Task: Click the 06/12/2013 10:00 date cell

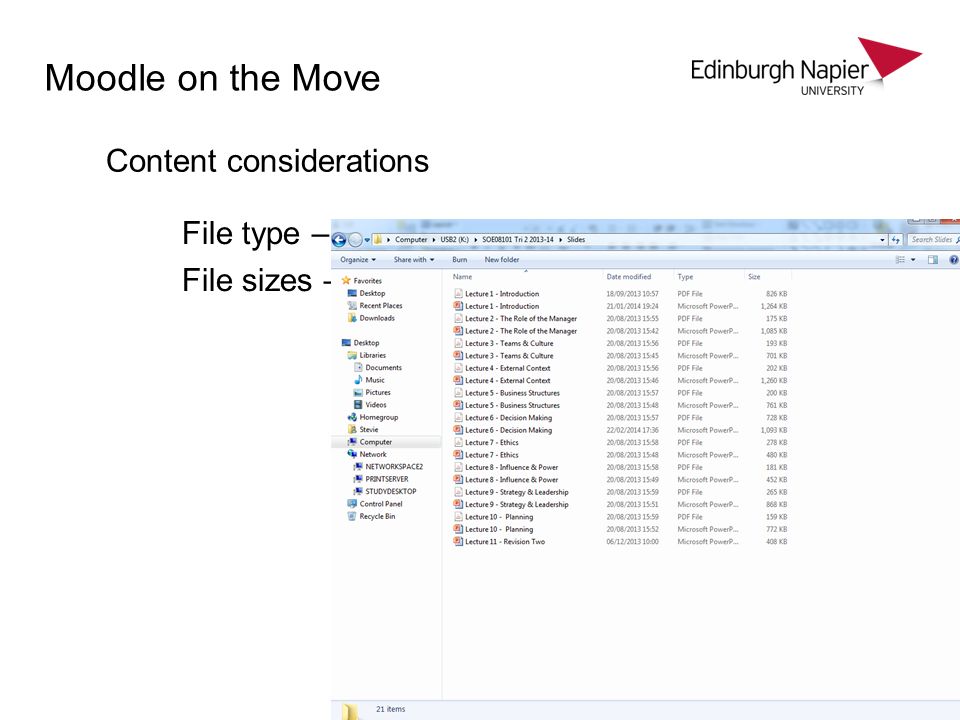Action: (632, 542)
